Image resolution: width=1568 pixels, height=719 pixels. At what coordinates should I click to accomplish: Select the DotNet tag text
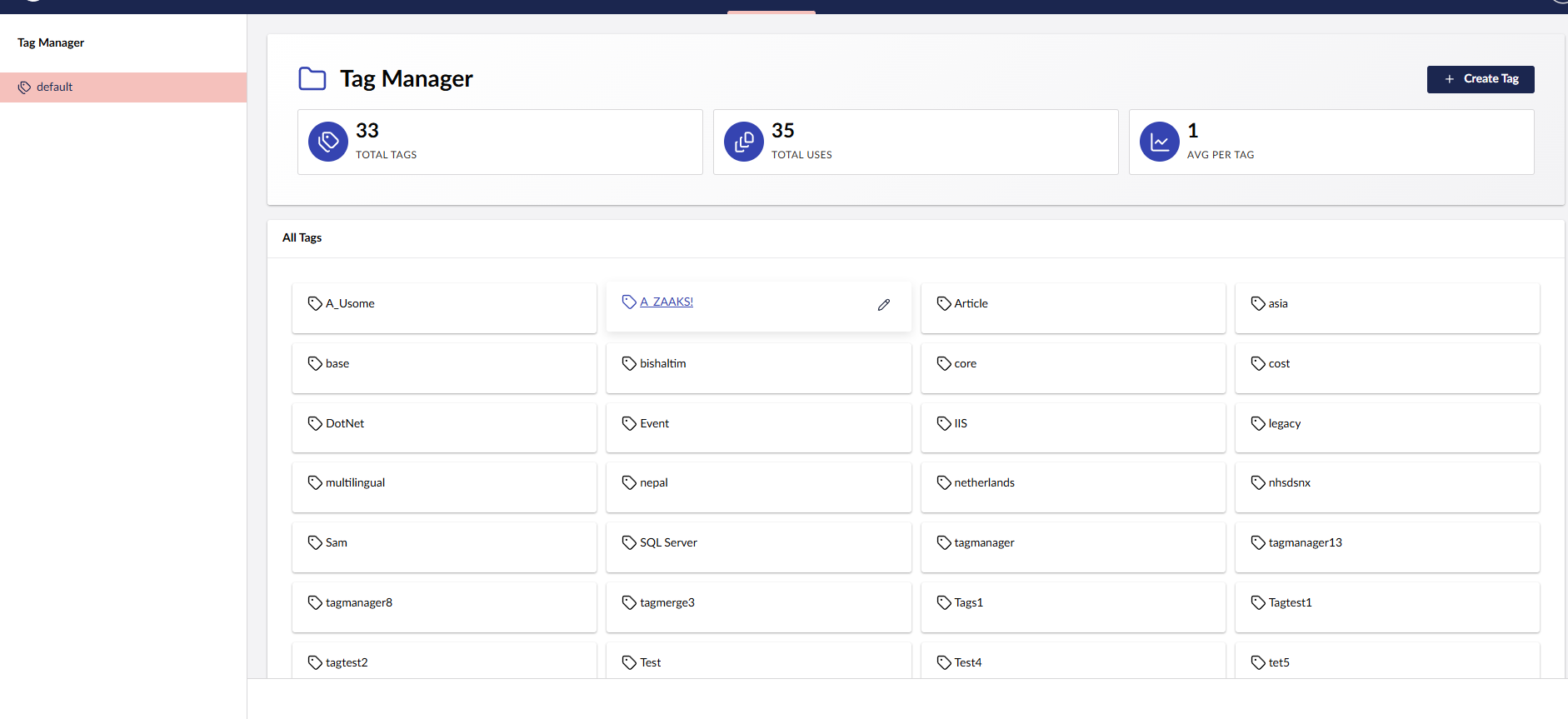point(345,423)
